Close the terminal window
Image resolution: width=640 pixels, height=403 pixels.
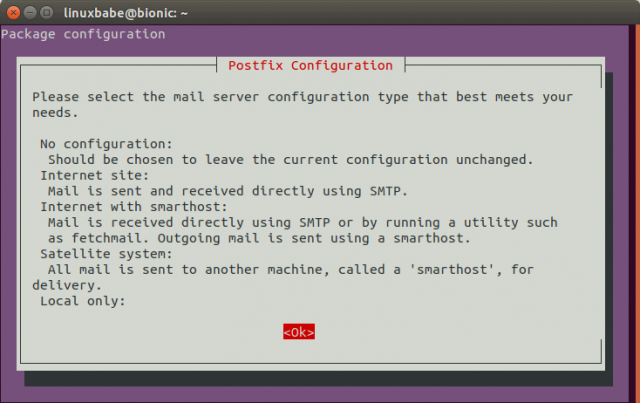13,12
